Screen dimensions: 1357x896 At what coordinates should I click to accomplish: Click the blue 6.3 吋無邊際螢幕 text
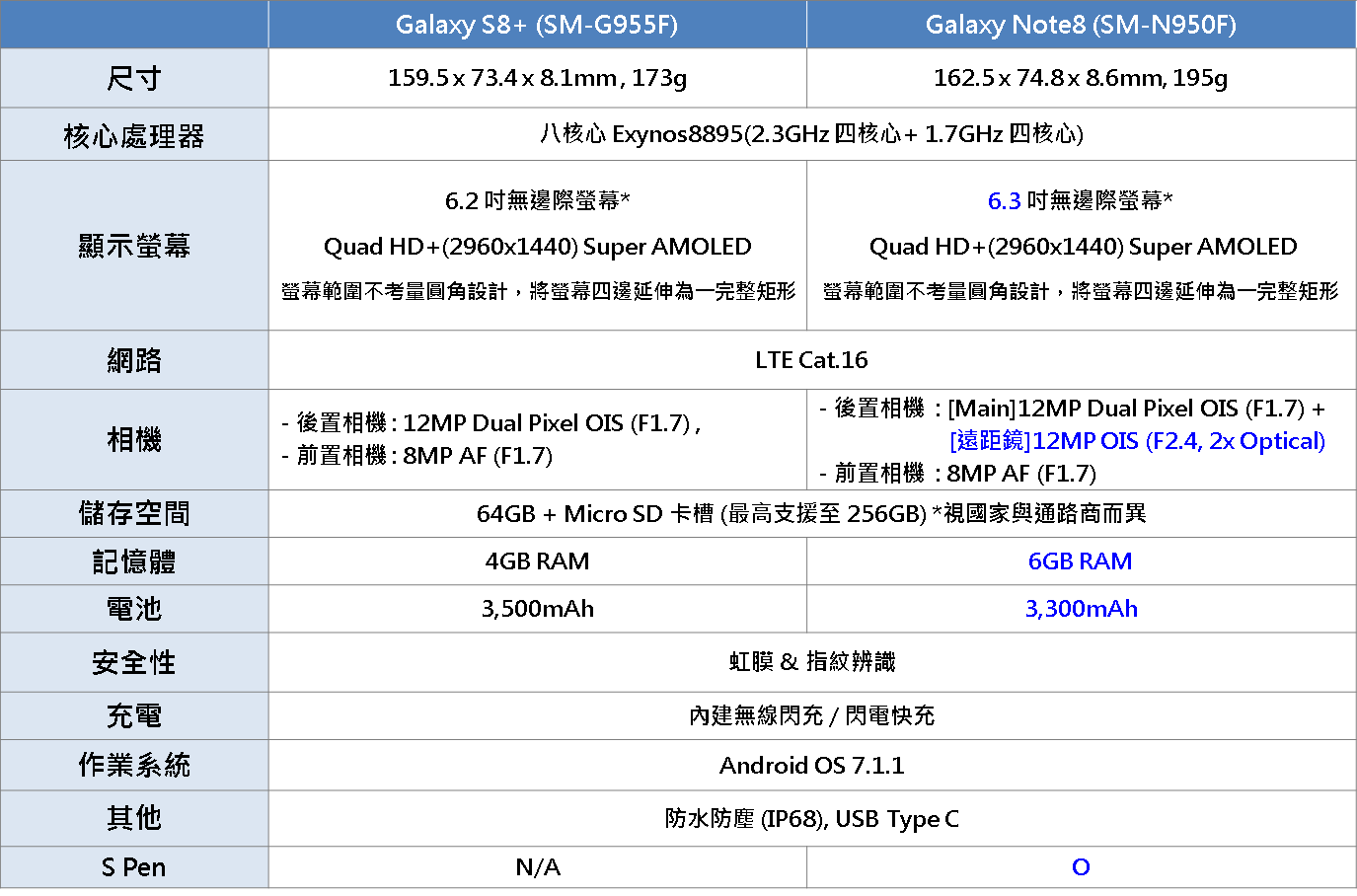click(x=1081, y=201)
